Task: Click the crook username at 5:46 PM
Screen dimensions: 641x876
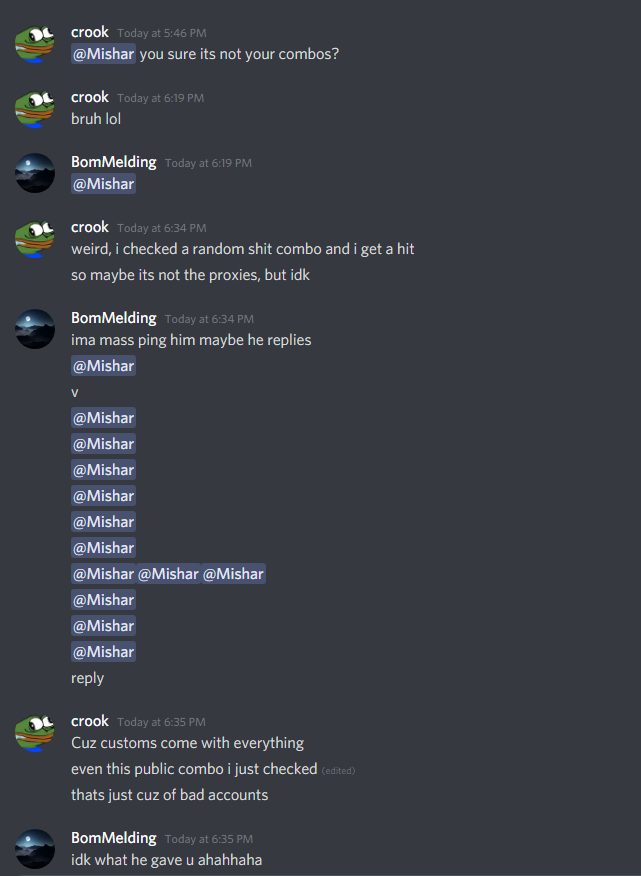Action: tap(89, 32)
